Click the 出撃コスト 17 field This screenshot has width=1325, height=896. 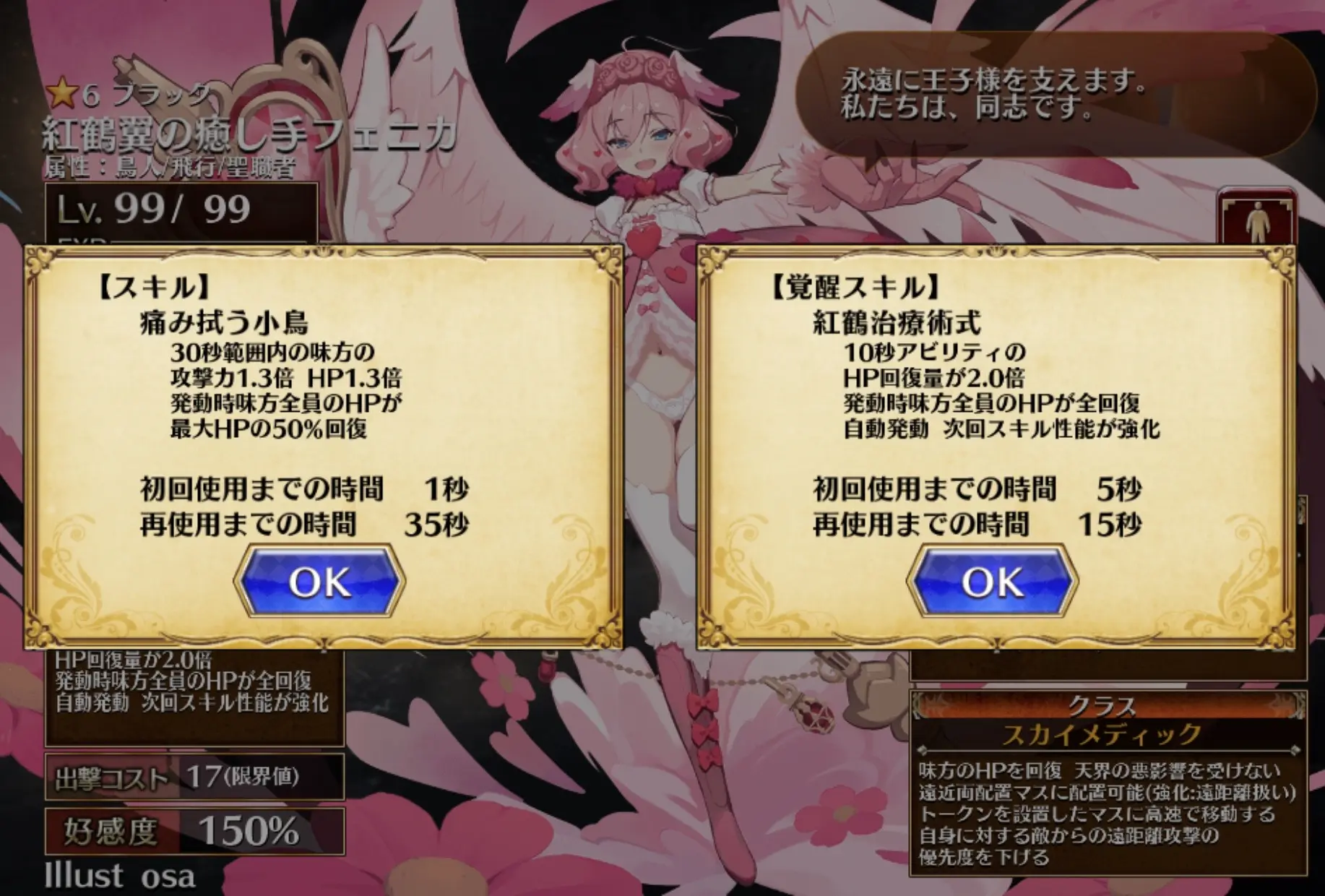(x=195, y=777)
